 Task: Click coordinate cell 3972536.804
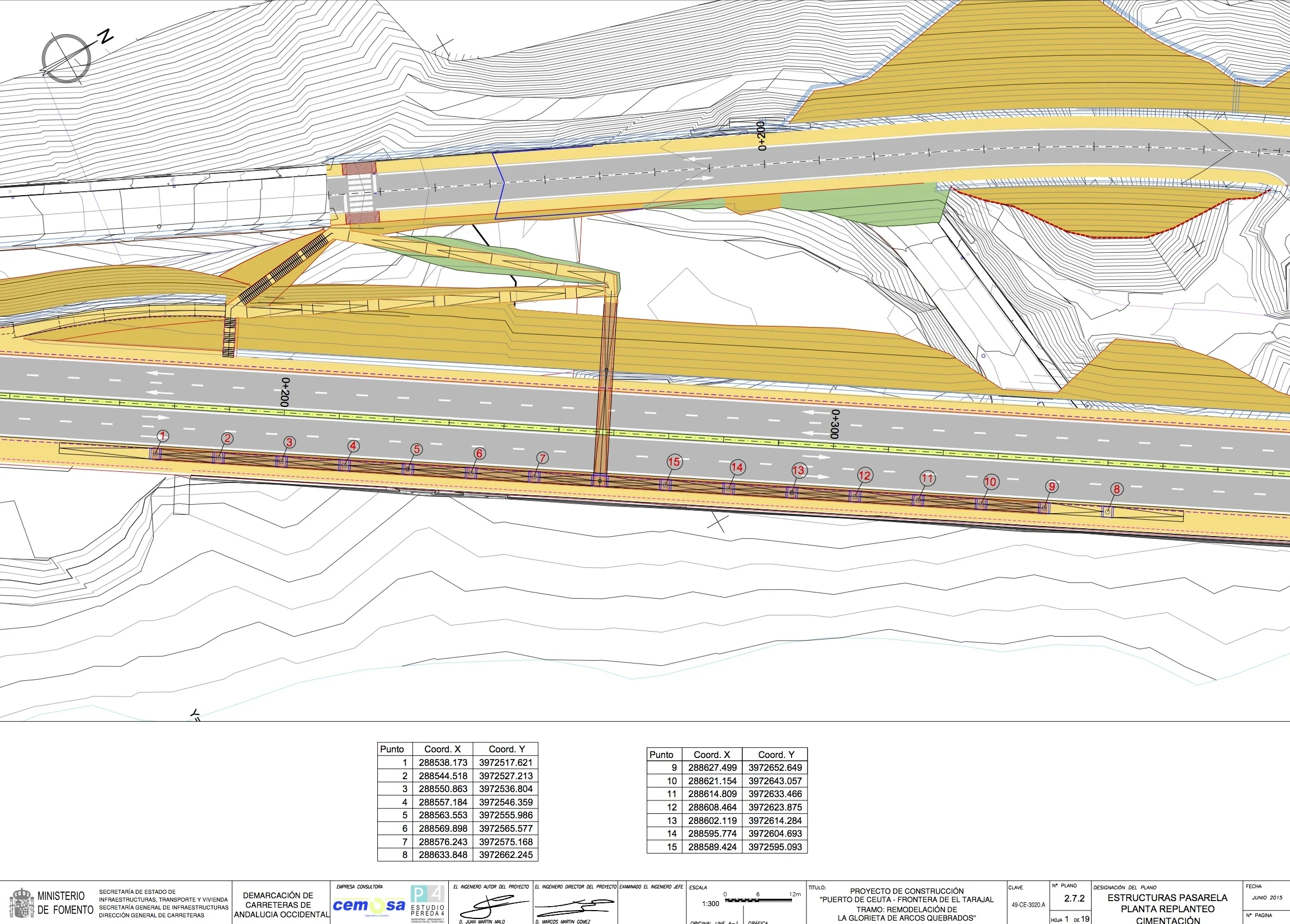[505, 789]
